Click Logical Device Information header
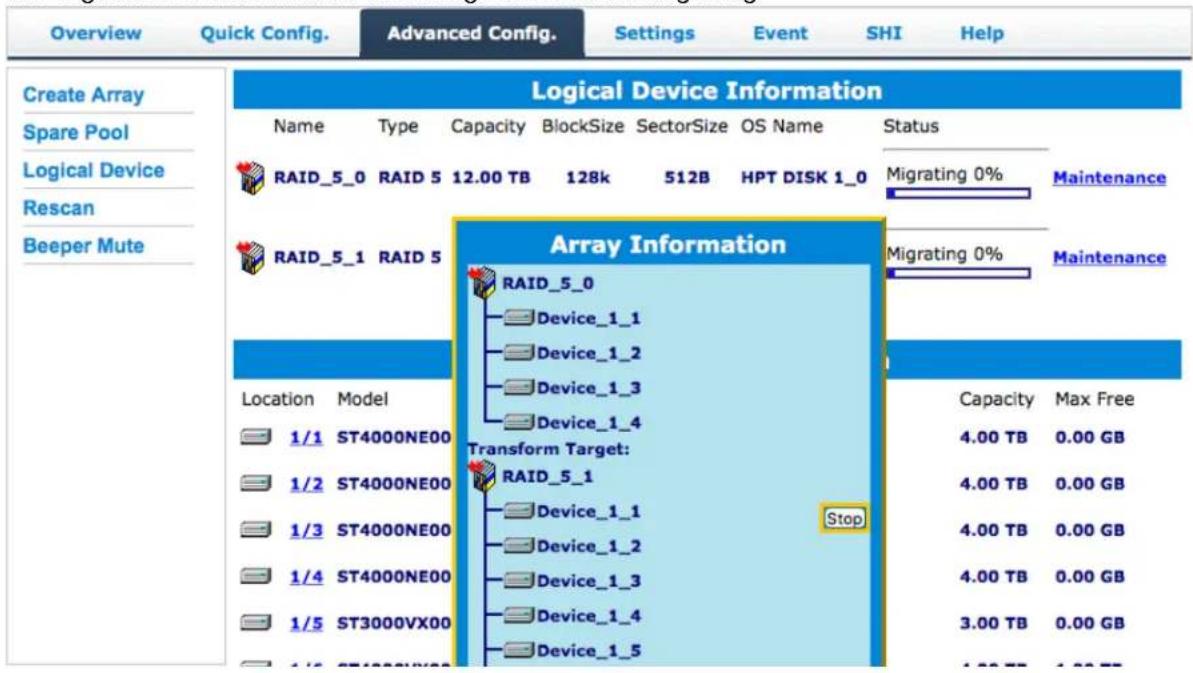This screenshot has height=673, width=1193. [x=707, y=91]
